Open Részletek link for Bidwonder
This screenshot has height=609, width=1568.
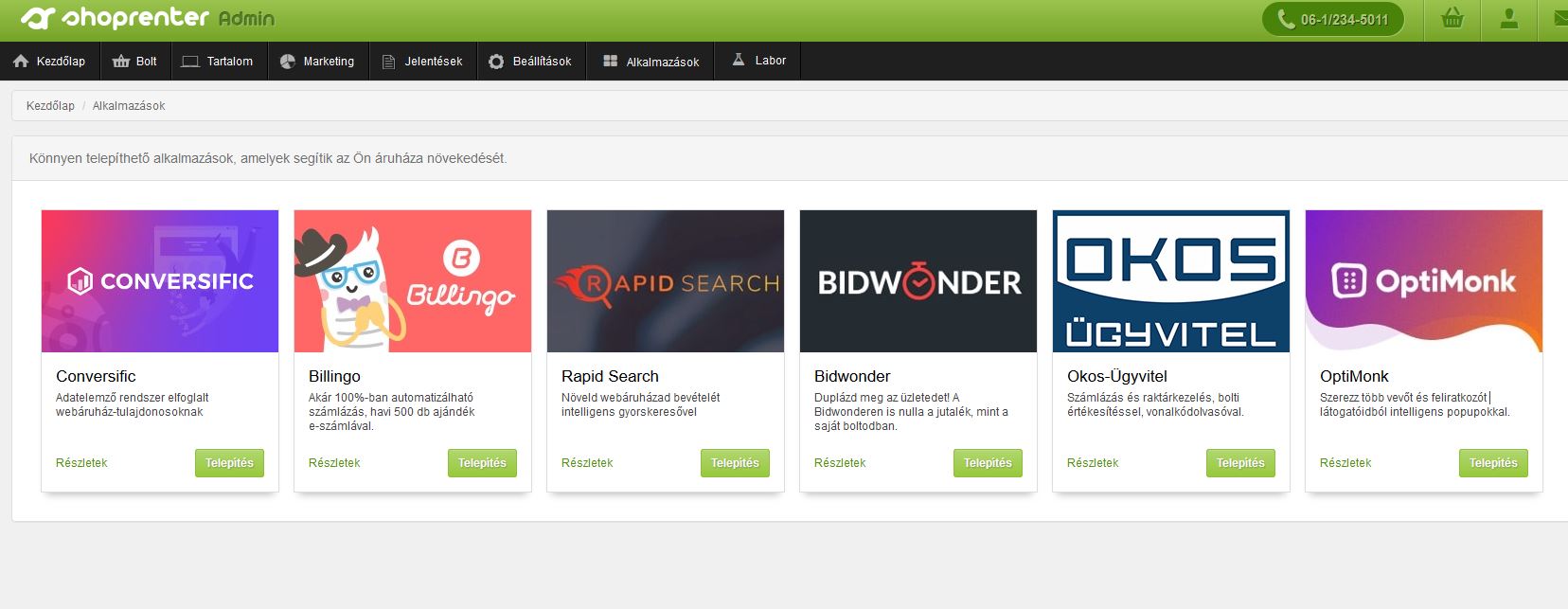[x=840, y=463]
